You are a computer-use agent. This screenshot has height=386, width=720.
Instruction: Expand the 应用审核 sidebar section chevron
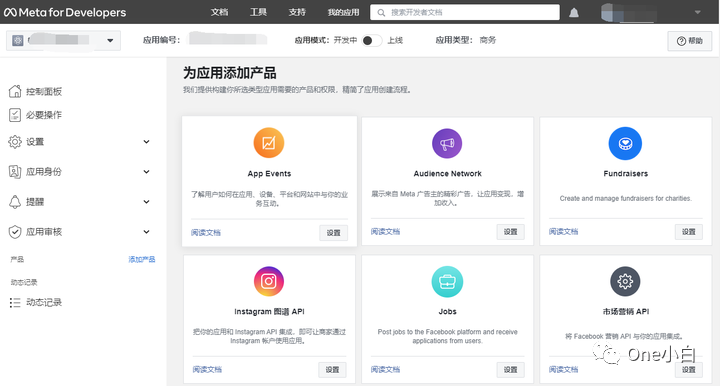(x=146, y=232)
